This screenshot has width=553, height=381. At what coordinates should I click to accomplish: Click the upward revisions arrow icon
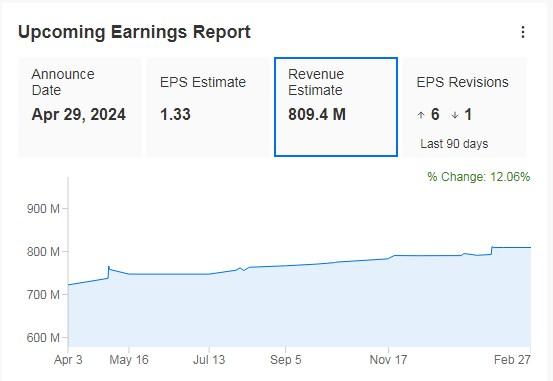[420, 115]
